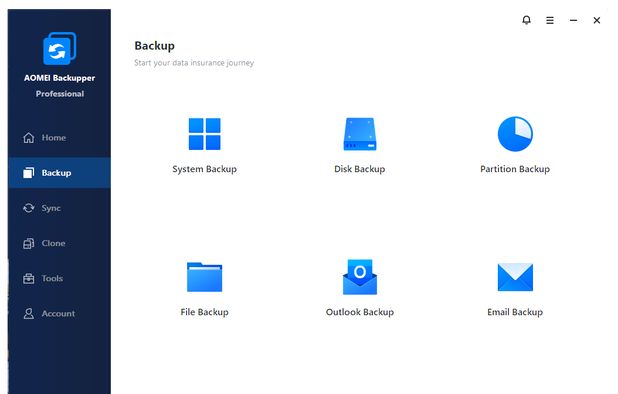Choose the Partition Backup pie icon

(x=515, y=134)
